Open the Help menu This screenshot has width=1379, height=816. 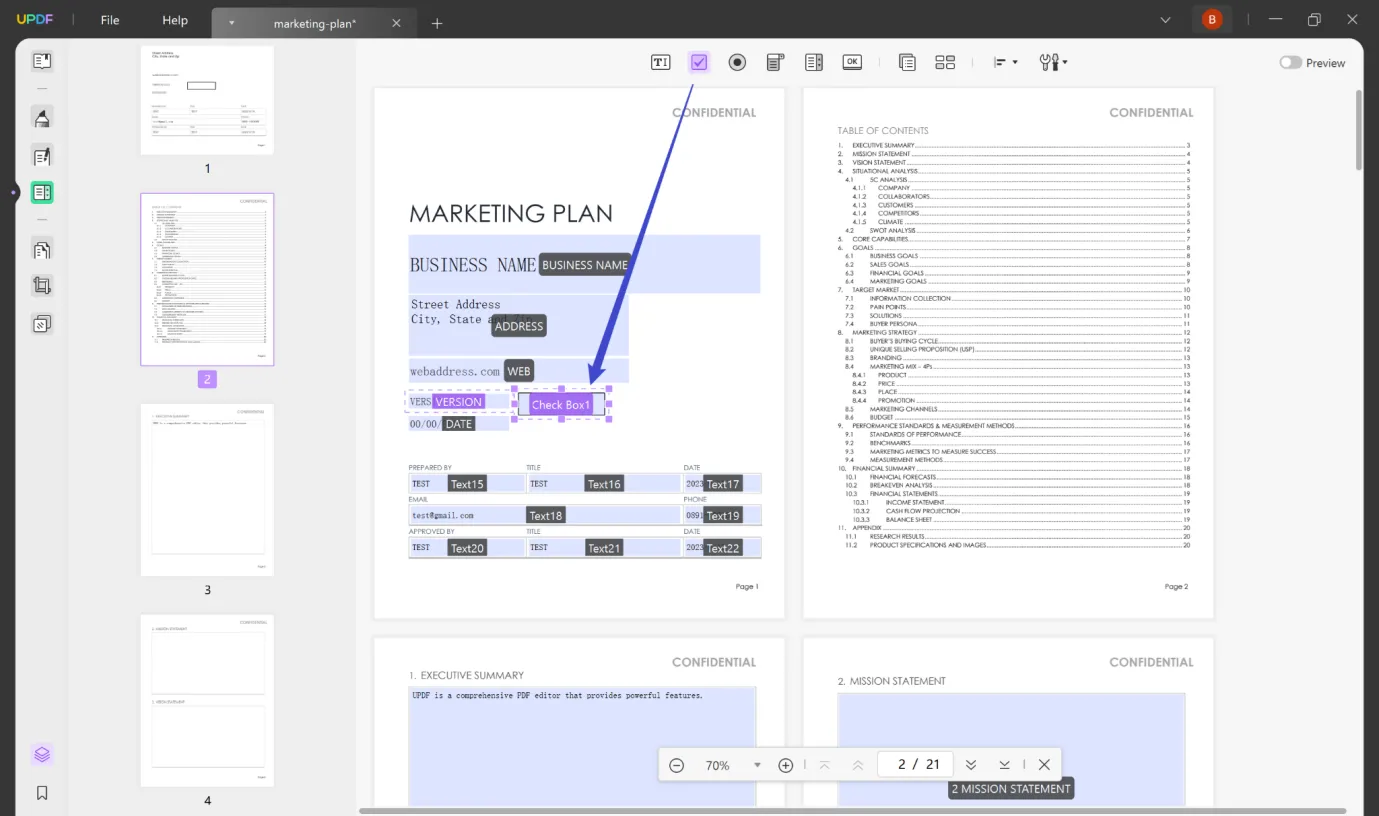pyautogui.click(x=175, y=20)
